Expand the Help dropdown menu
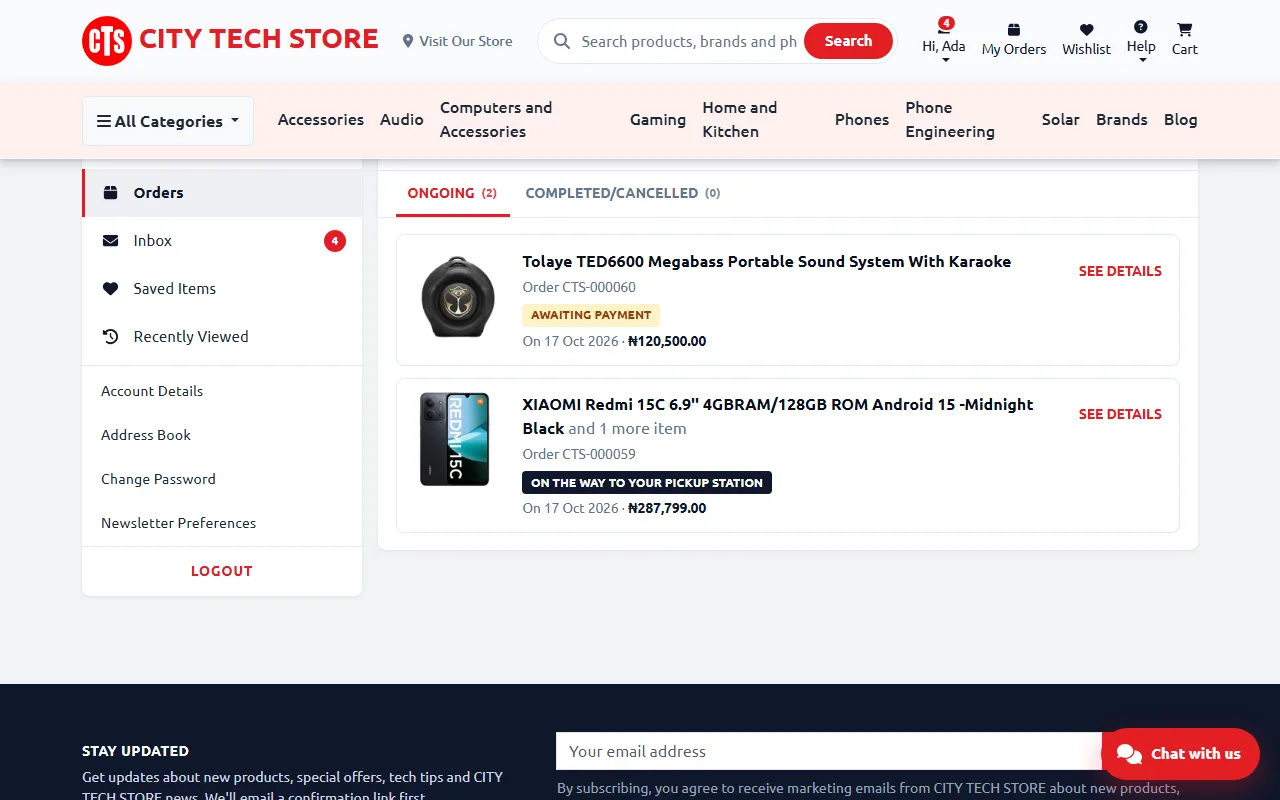1280x800 pixels. click(x=1141, y=41)
